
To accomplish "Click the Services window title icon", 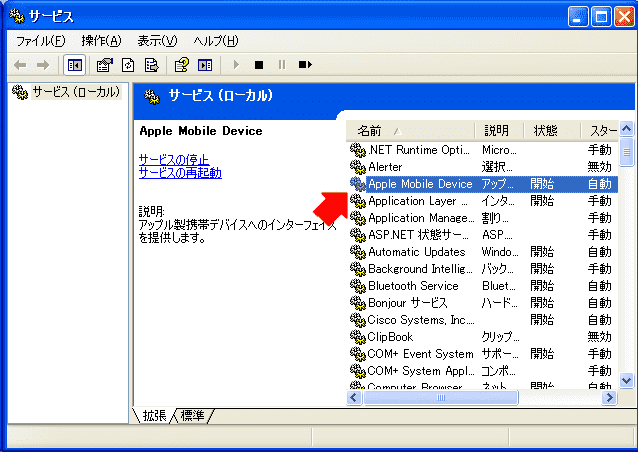I will point(17,16).
